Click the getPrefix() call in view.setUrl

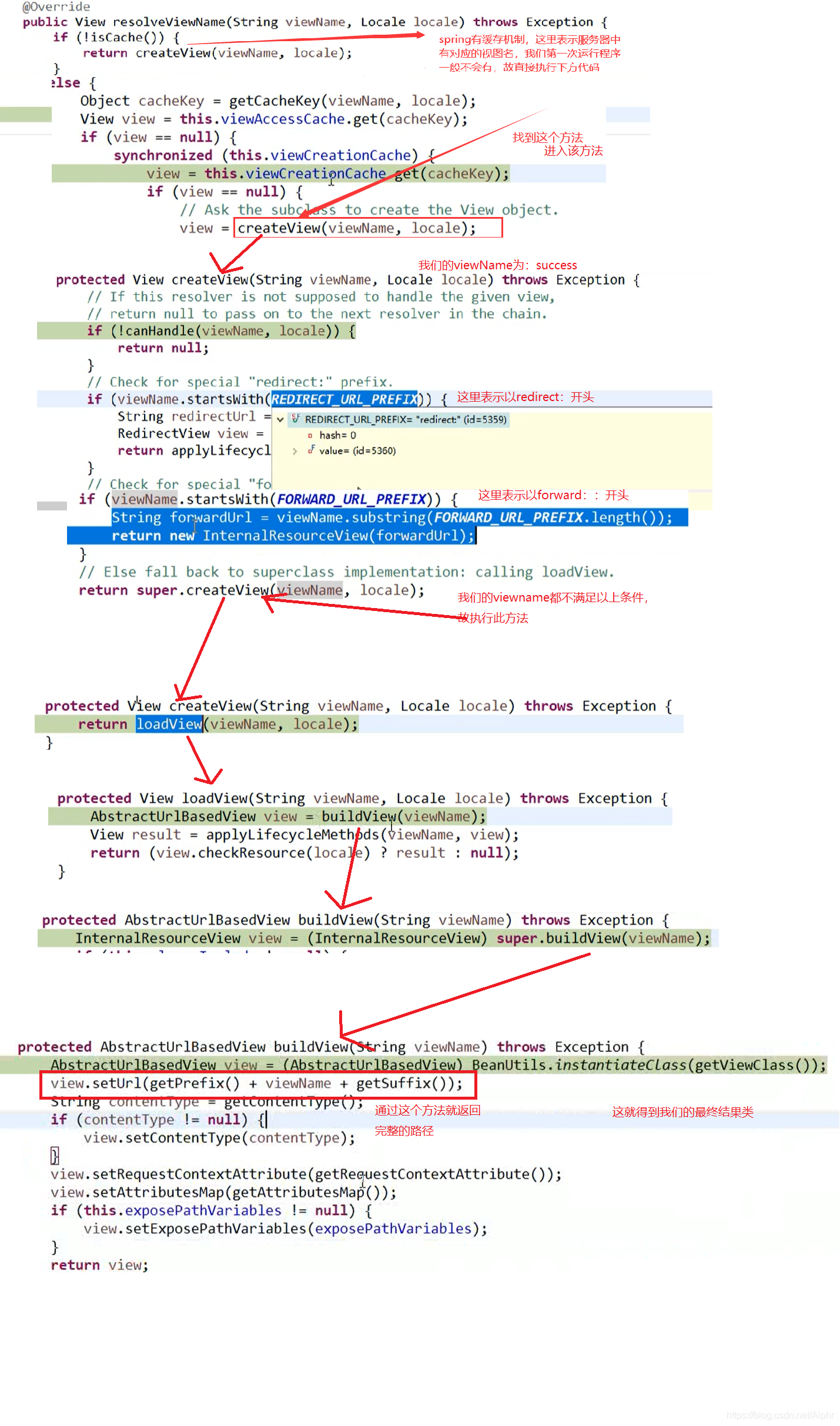(x=195, y=1083)
